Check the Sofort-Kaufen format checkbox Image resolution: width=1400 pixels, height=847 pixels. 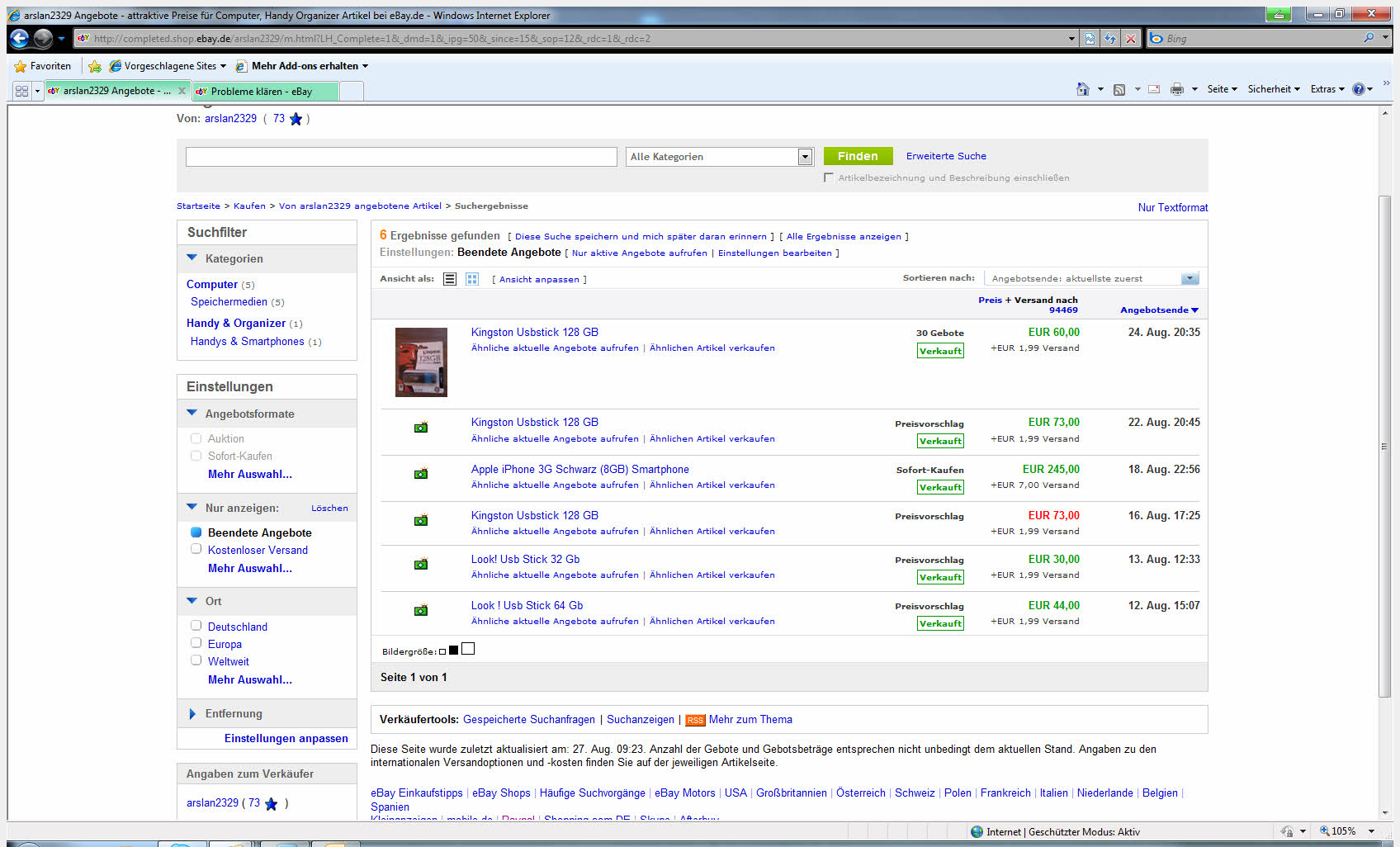pyautogui.click(x=196, y=456)
